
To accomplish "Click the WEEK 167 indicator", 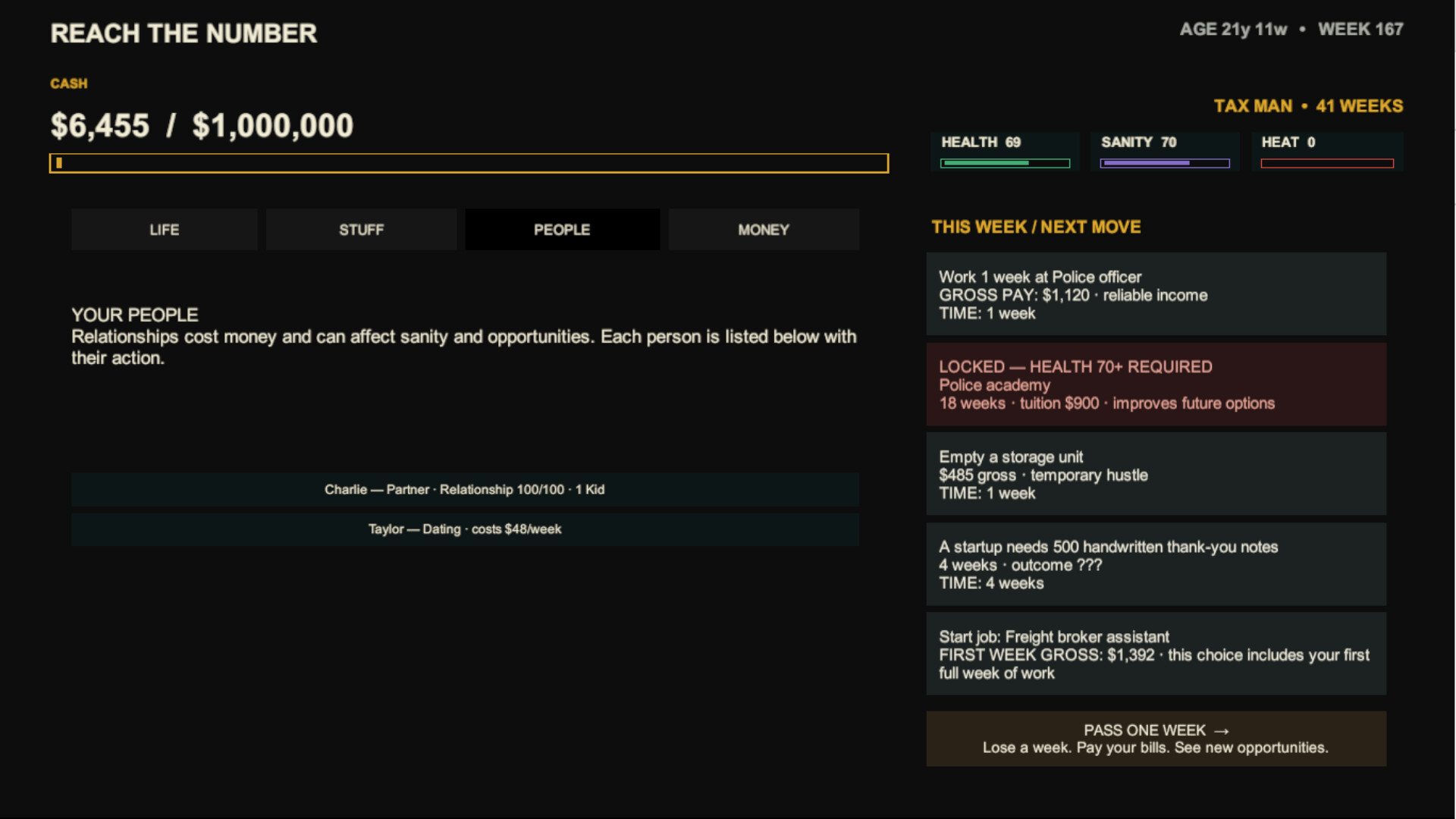I will [x=1360, y=30].
